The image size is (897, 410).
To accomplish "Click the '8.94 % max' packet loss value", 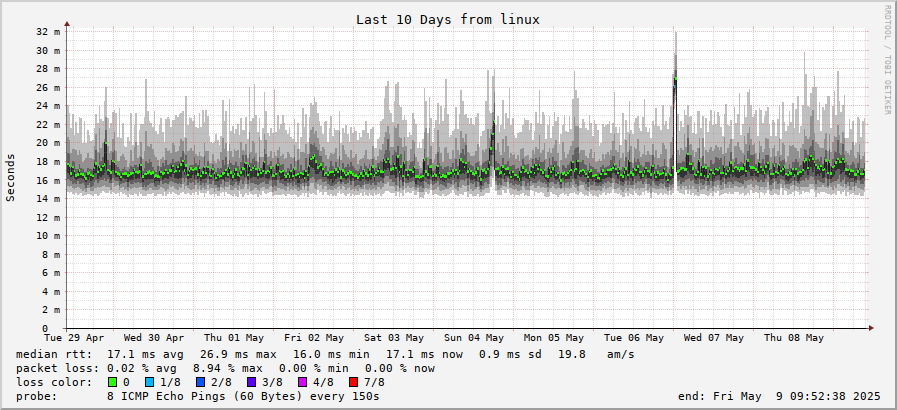I will (228, 368).
